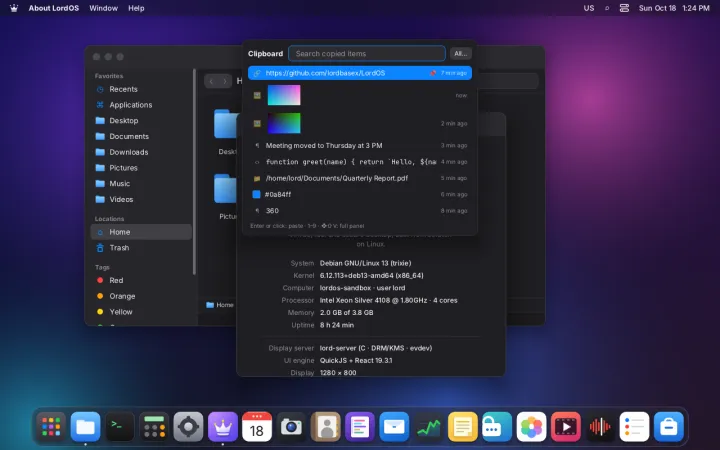Click the search magnifier in menu bar
Viewport: 720px width, 450px height.
click(607, 8)
